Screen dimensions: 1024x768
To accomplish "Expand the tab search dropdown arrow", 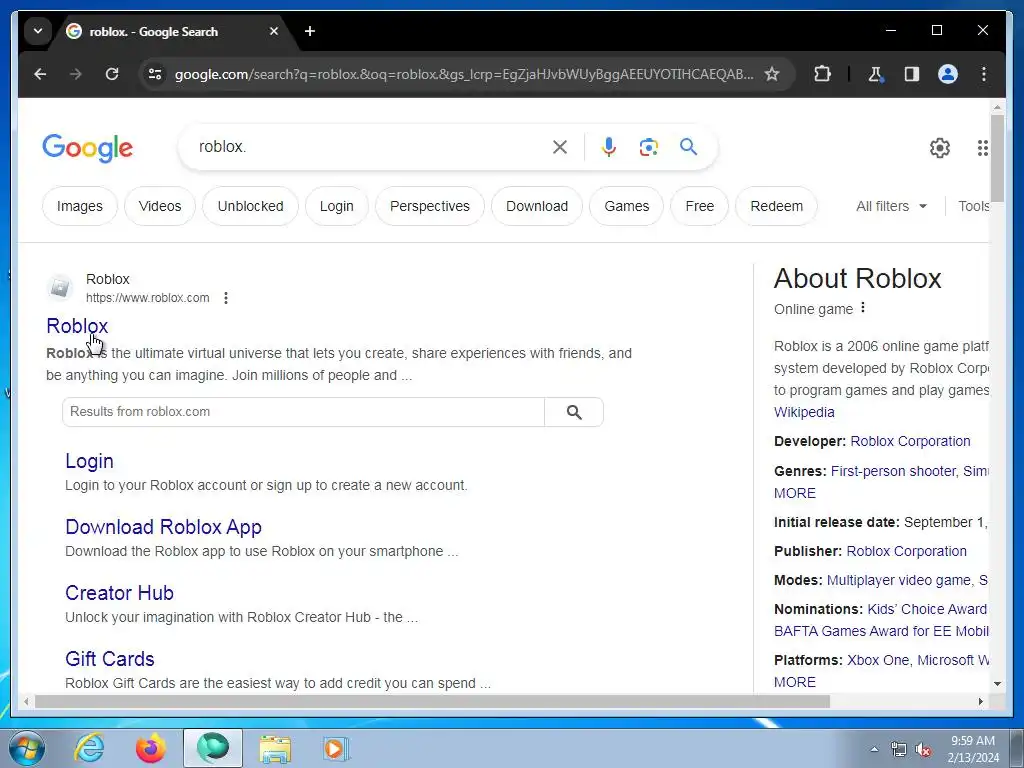I will pyautogui.click(x=38, y=31).
